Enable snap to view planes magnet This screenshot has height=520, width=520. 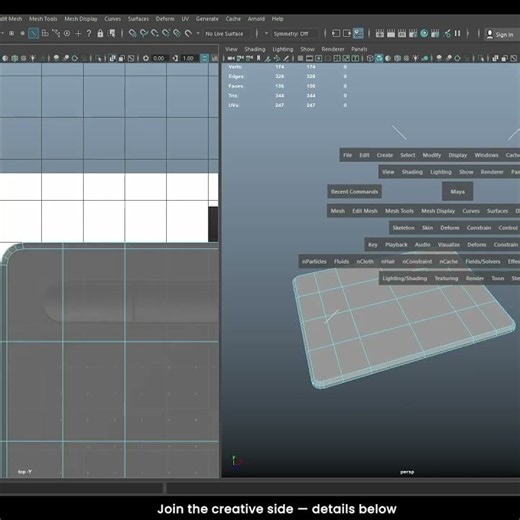tap(177, 33)
